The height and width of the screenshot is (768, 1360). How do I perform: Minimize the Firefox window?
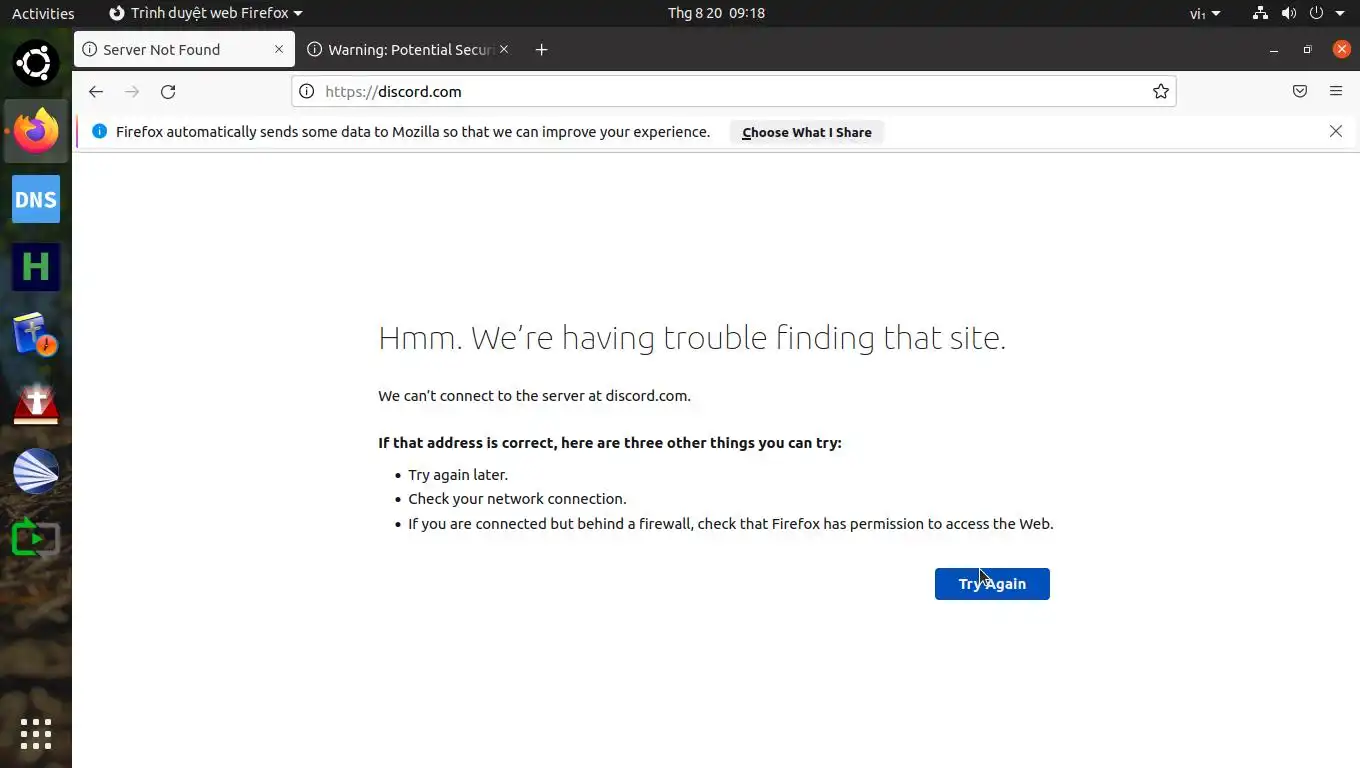pos(1273,49)
